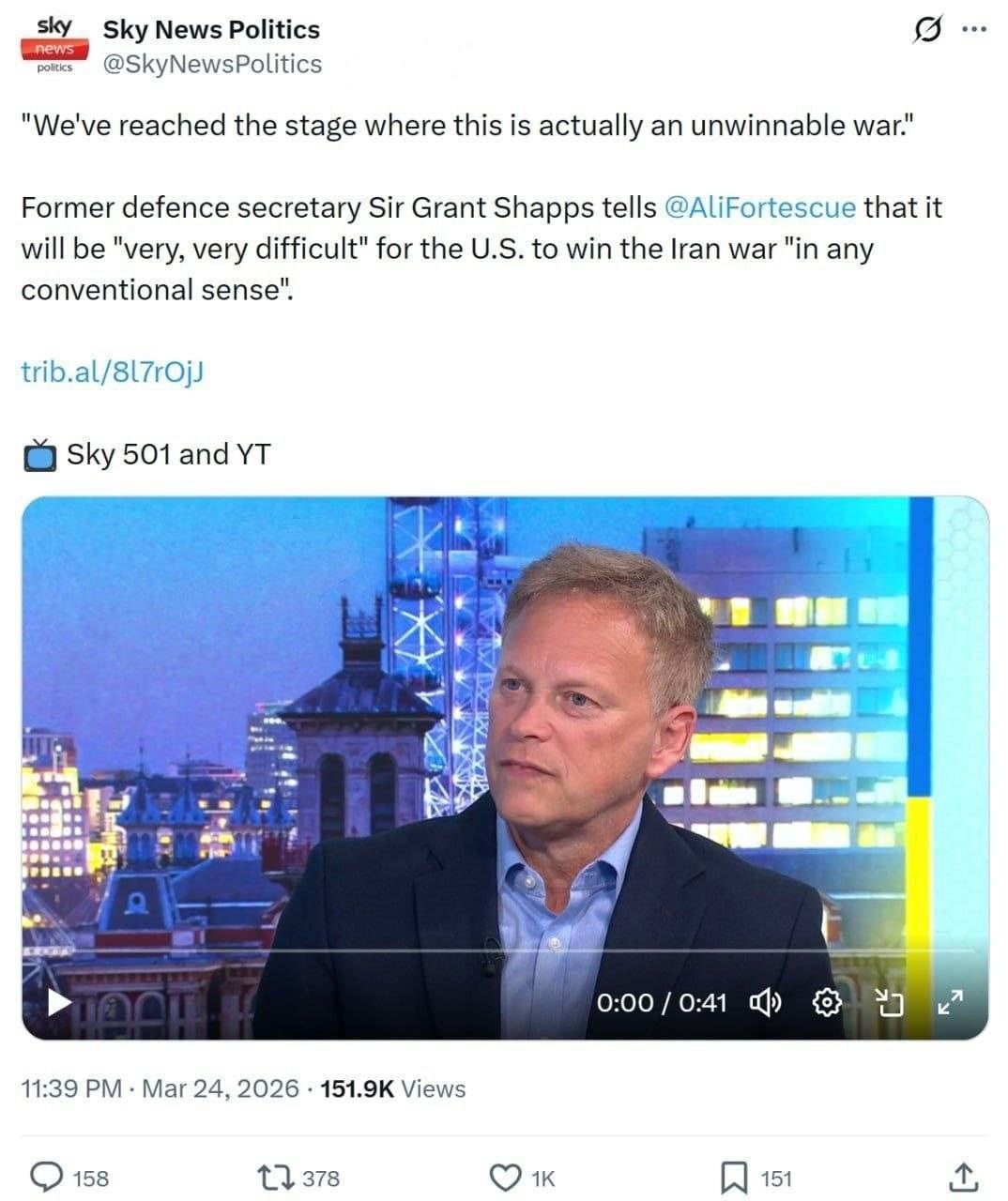Click the TV icon beside Sky 501
1008x1201 pixels.
click(40, 455)
